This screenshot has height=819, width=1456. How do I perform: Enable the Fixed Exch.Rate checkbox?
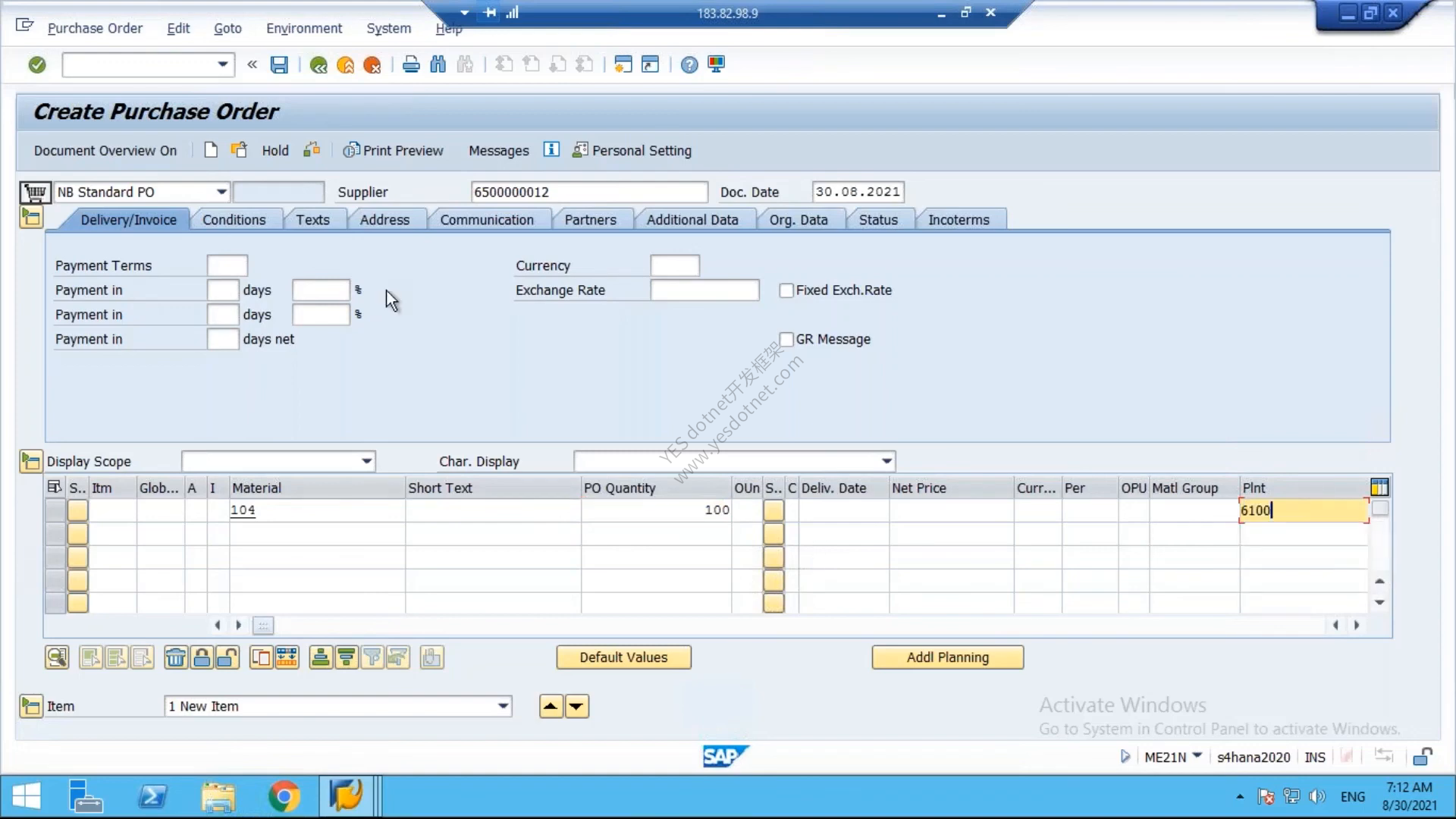[x=786, y=290]
